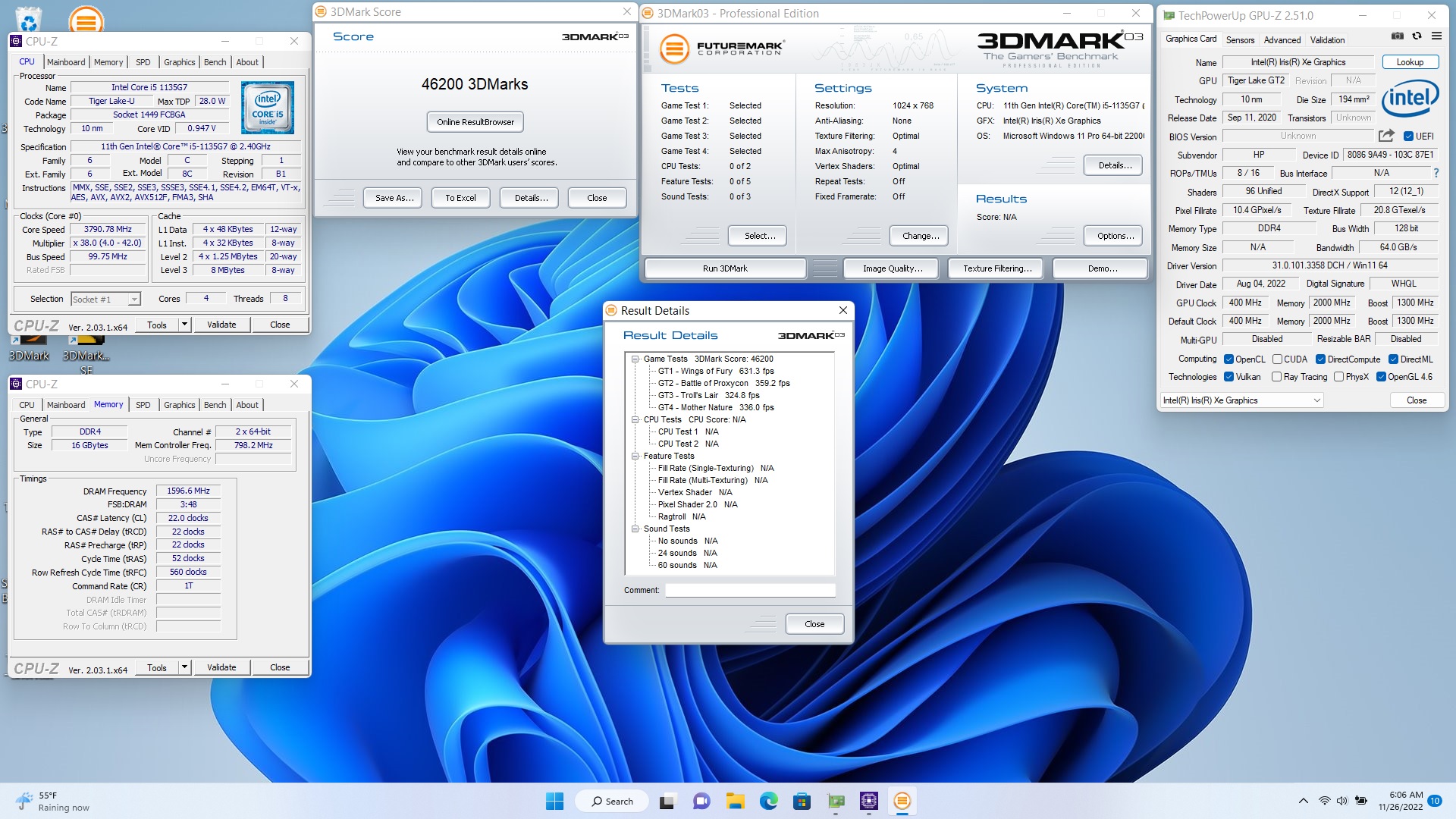Toggle the OpenCL checkbox

[x=1228, y=359]
